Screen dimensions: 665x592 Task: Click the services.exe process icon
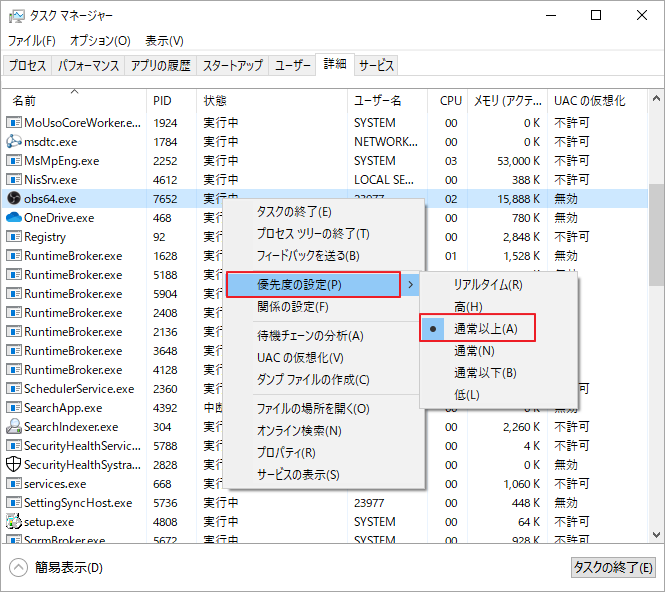(14, 483)
